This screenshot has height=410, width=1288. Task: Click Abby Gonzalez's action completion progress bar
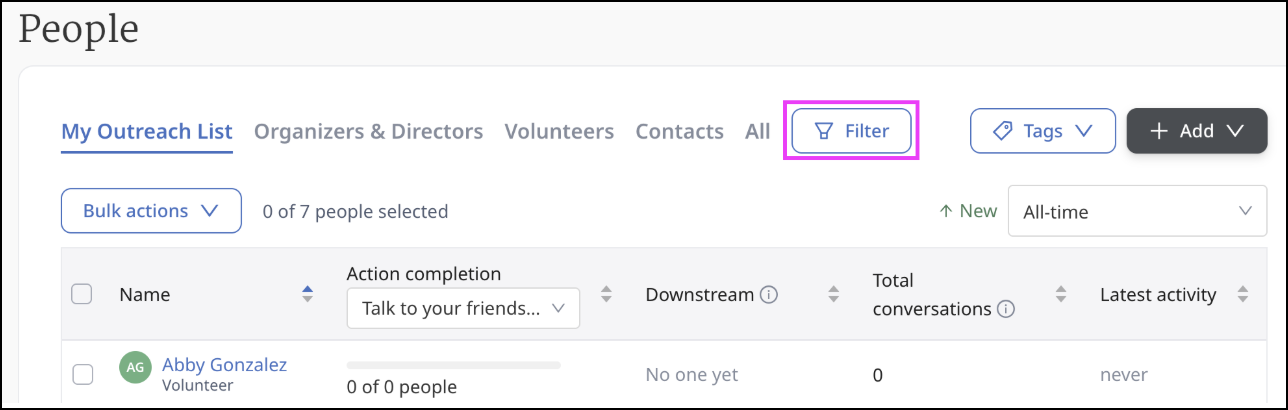pos(454,365)
